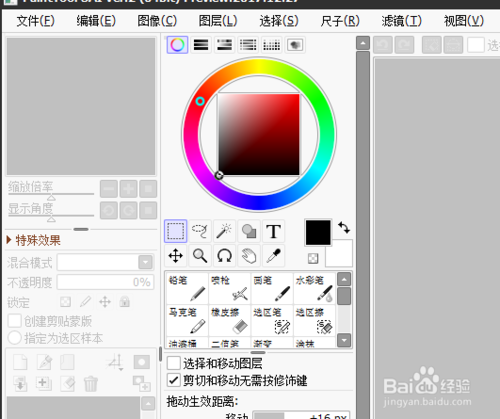Show the custom swatches grid panel
500x419 pixels.
[x=272, y=45]
